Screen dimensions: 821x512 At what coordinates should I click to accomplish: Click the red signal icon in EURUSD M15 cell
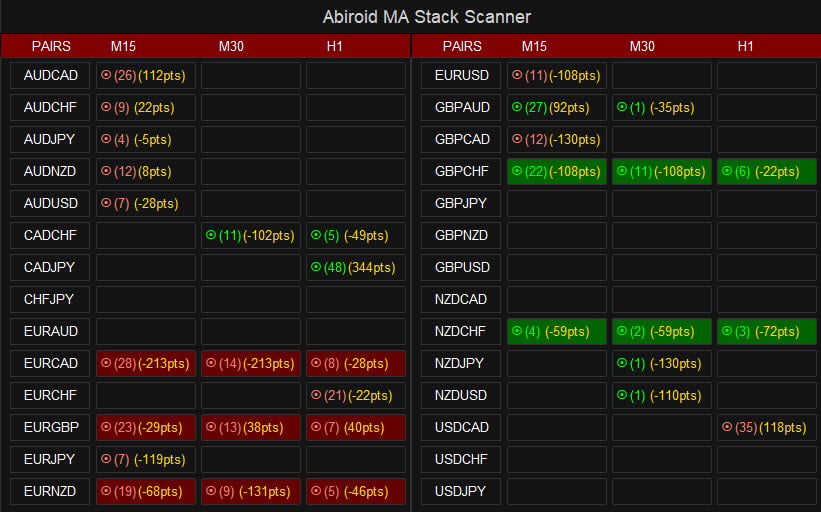tap(517, 75)
